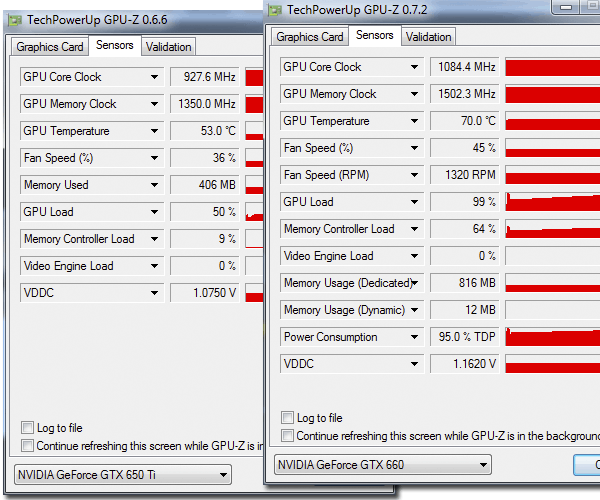Click Power Consumption history graph
The width and height of the screenshot is (600, 500).
553,337
